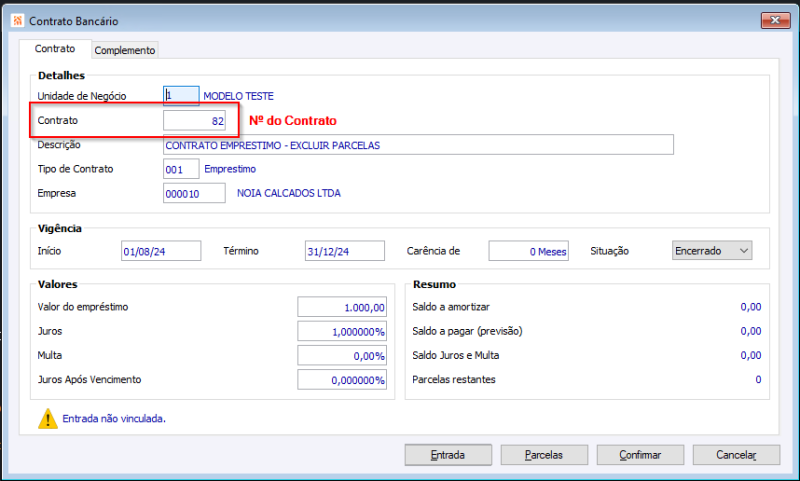Viewport: 800px width, 481px height.
Task: Click the Início date field 01/08/24
Action: coord(161,251)
